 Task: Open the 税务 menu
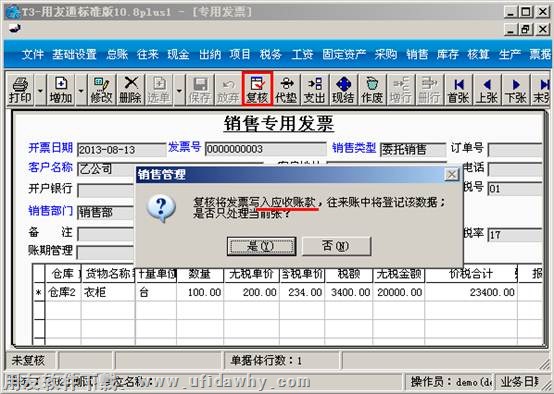(271, 54)
